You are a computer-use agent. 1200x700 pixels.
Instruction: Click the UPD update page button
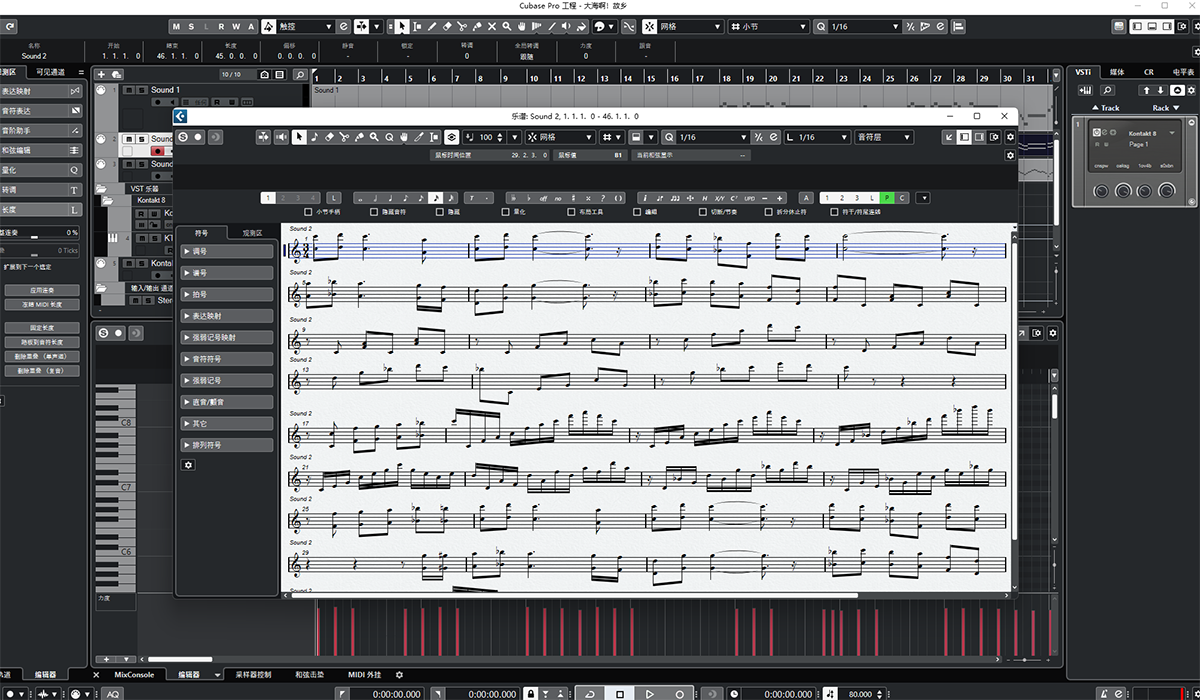[x=750, y=198]
